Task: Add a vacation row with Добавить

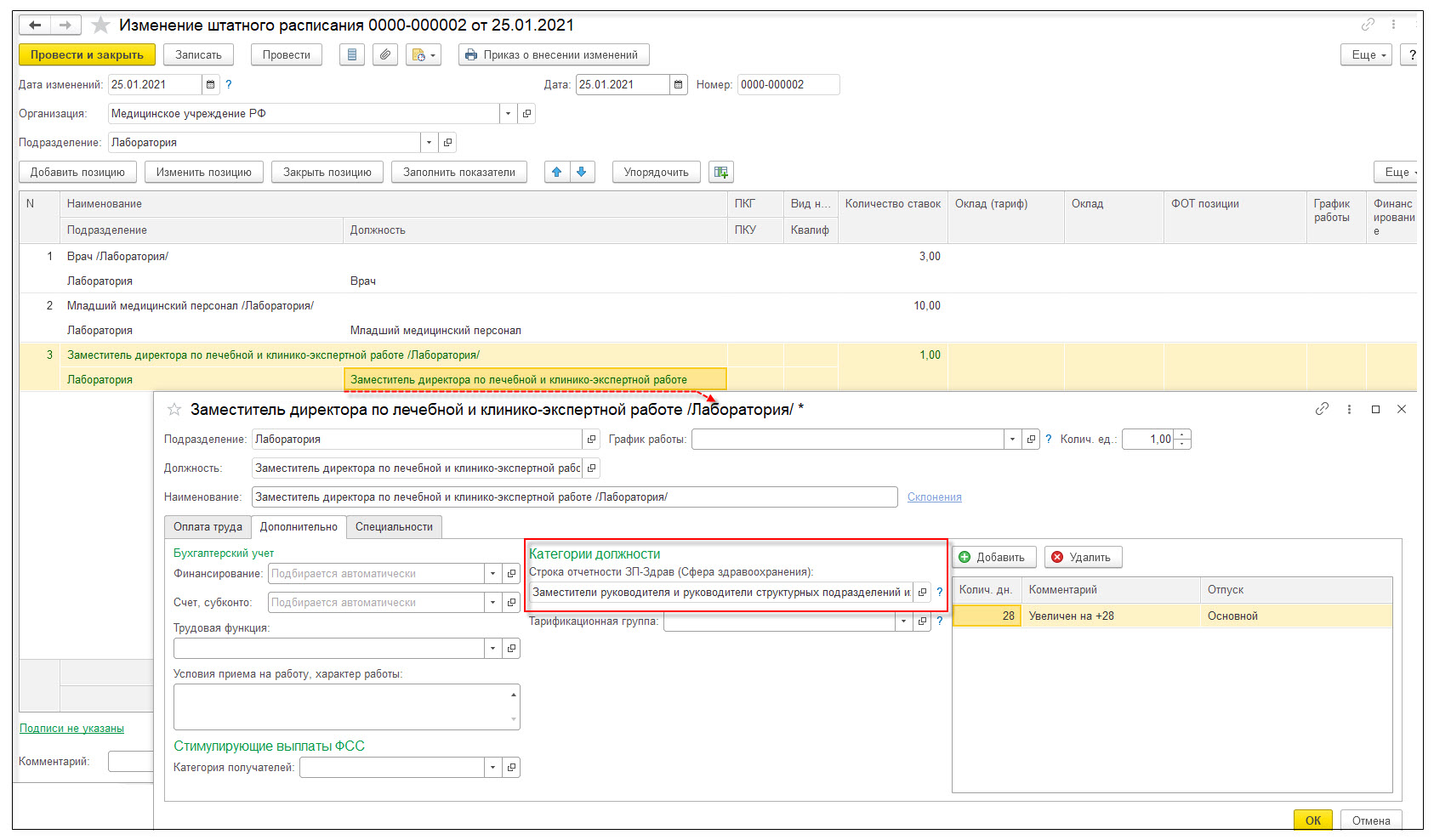Action: coord(993,557)
